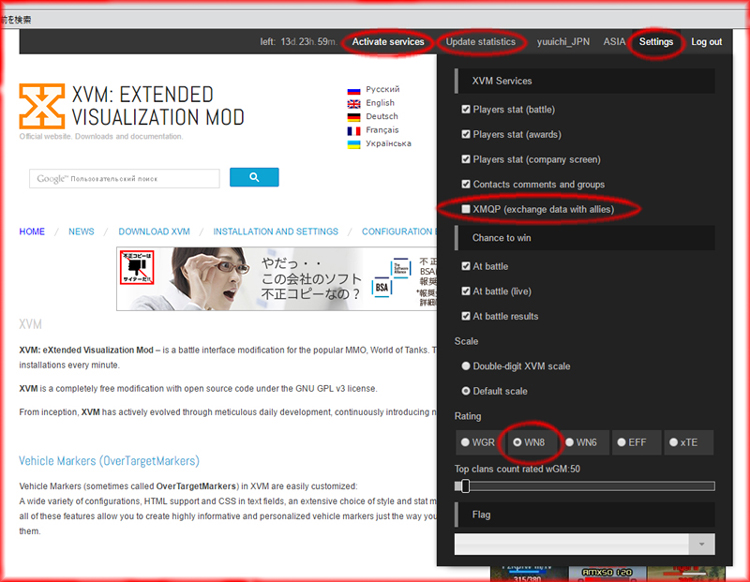This screenshot has height=582, width=750.
Task: Open the CONFIGURATION navigation link
Action: click(399, 232)
